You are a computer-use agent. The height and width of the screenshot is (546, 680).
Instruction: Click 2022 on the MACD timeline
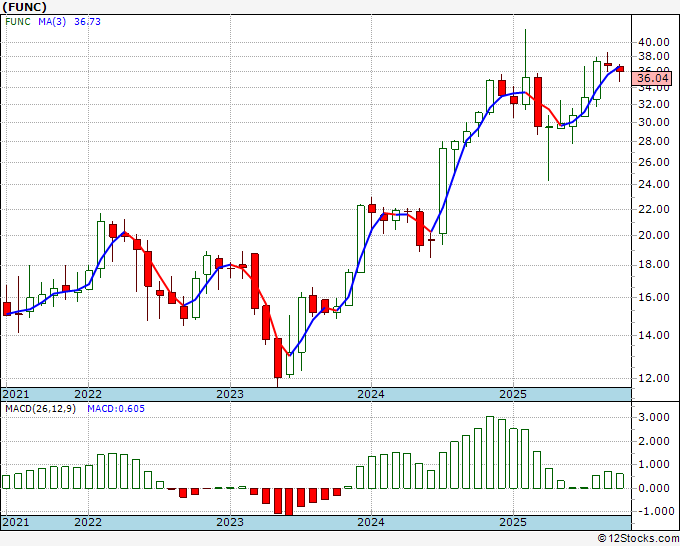(88, 522)
